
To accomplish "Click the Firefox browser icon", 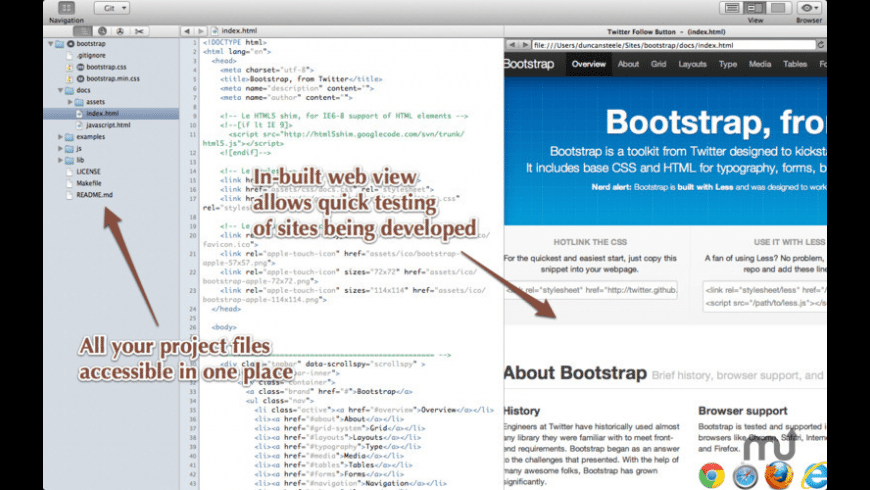I will (779, 475).
